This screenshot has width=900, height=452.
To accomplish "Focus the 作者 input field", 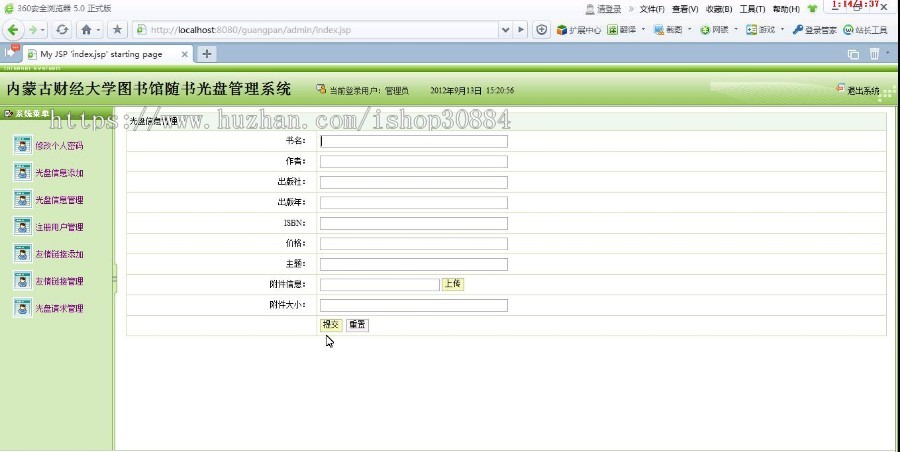I will (413, 161).
